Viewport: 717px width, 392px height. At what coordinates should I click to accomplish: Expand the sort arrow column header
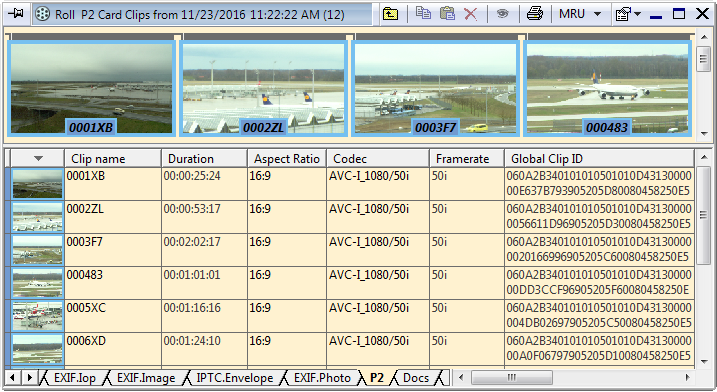(x=38, y=159)
